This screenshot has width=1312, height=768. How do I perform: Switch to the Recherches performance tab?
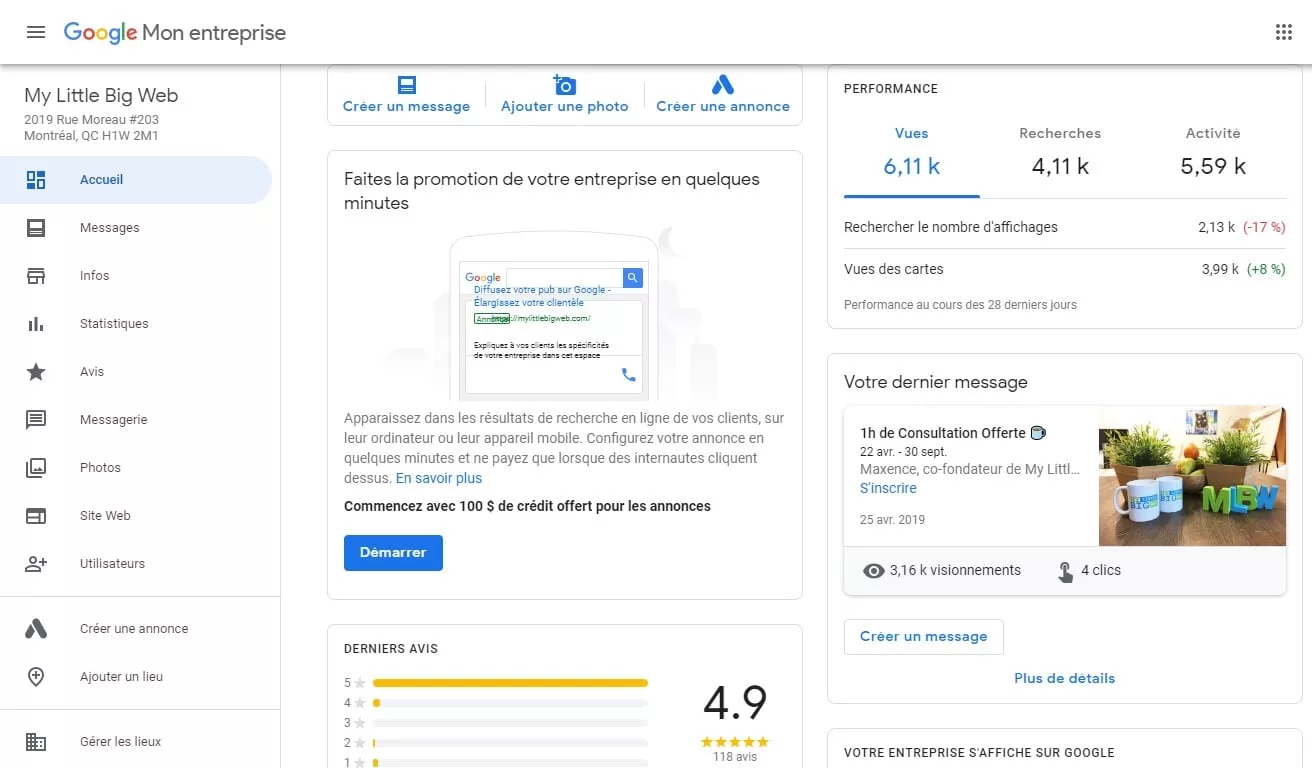(1060, 152)
